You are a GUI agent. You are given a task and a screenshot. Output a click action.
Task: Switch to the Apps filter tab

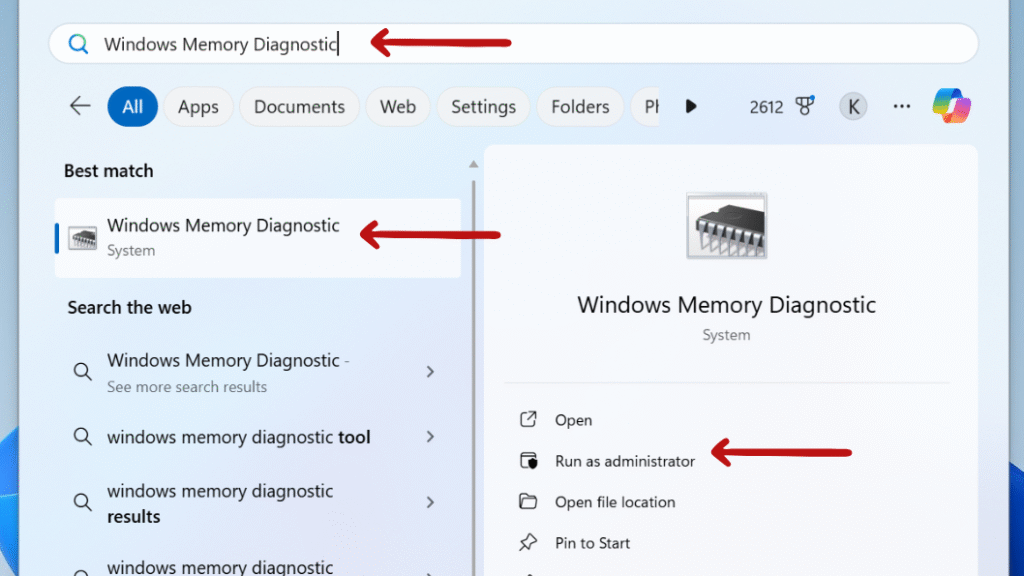tap(199, 106)
